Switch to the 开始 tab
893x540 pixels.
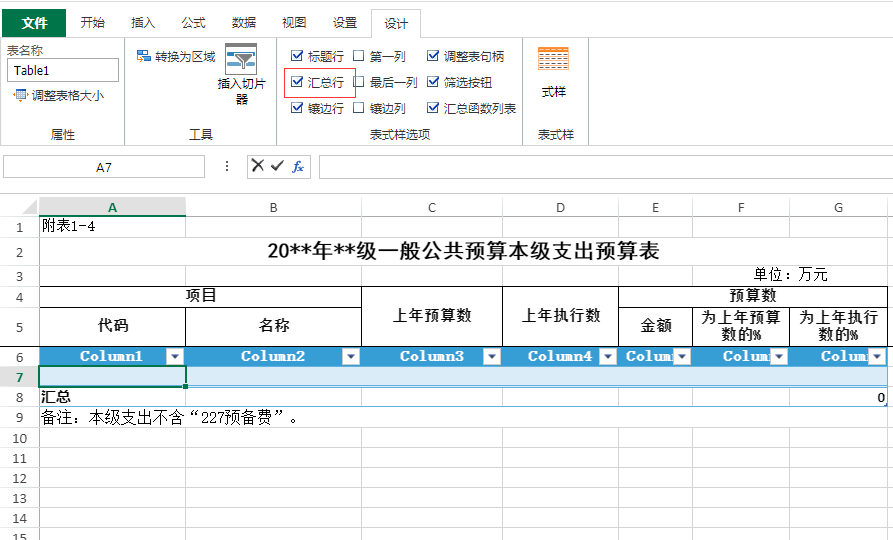click(92, 23)
